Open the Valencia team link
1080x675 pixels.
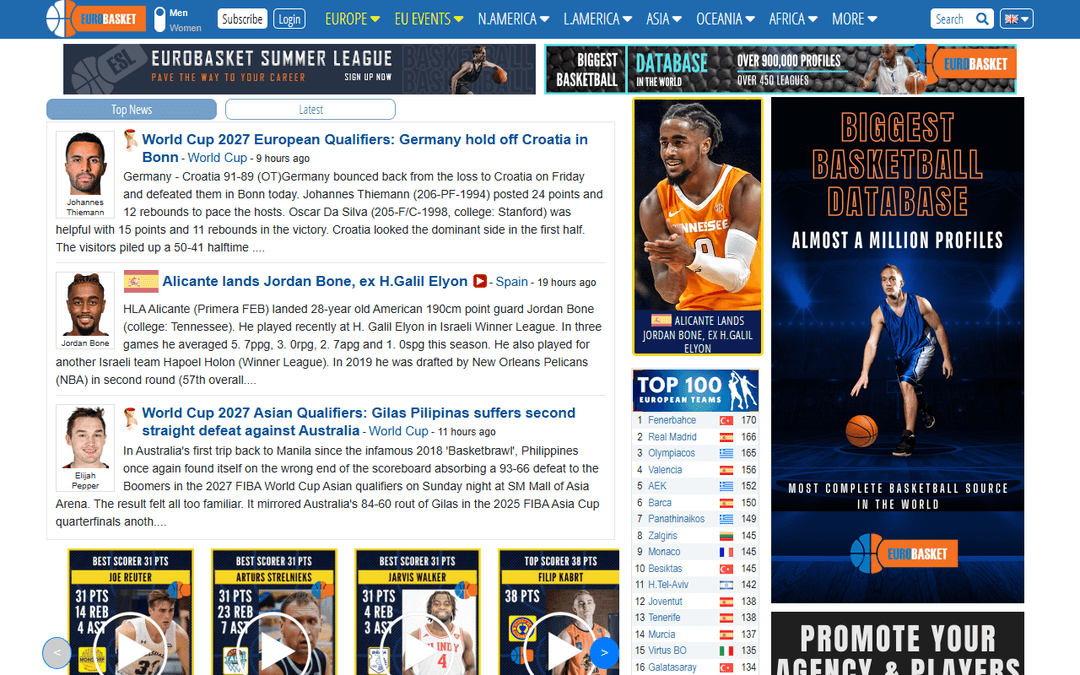[665, 470]
